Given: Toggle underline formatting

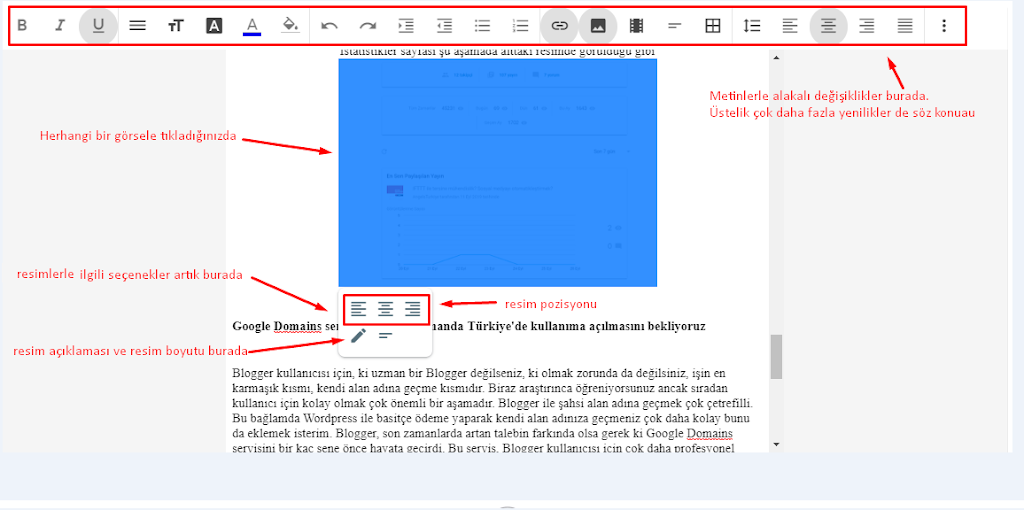Looking at the screenshot, I should (98, 26).
